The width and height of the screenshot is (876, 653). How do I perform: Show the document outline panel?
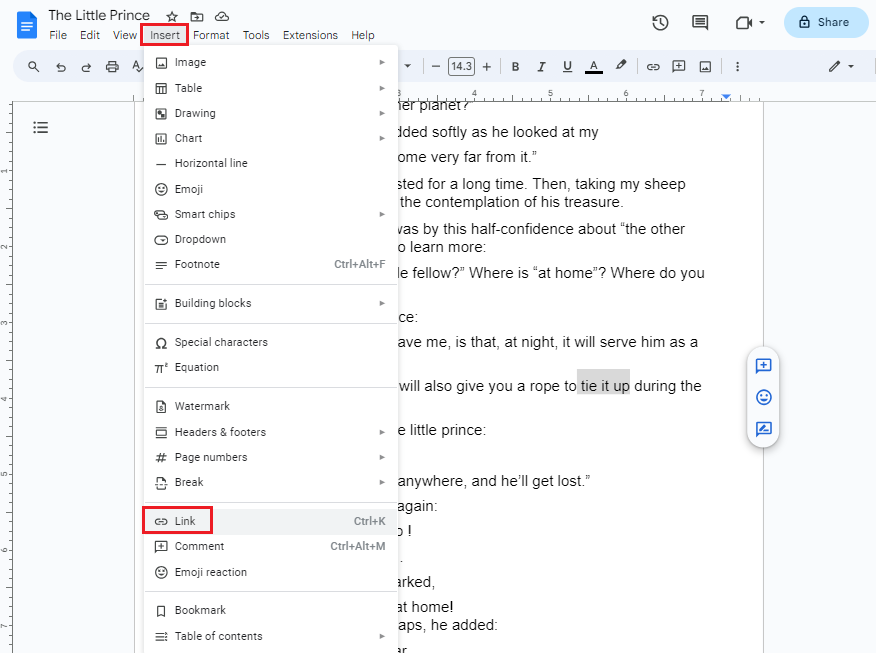coord(40,127)
